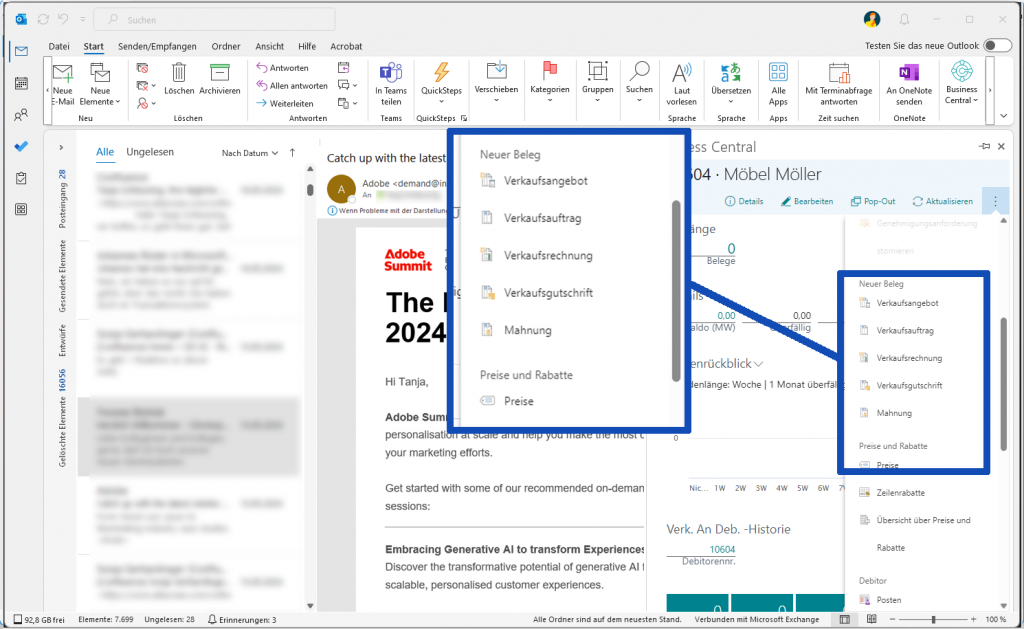Delete the message with Löschen
The height and width of the screenshot is (629, 1024).
(x=179, y=79)
